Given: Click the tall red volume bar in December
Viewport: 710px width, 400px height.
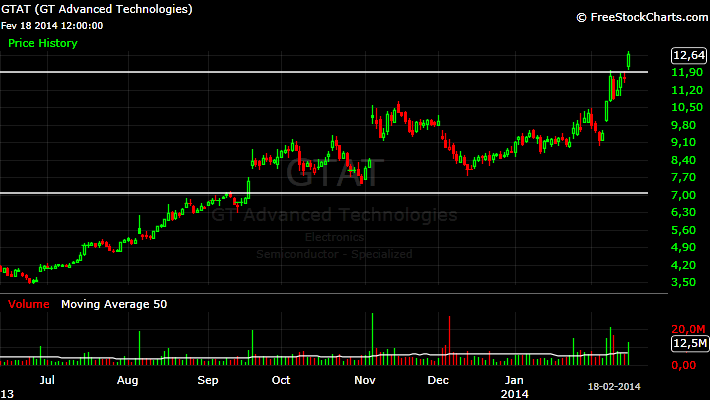Looking at the screenshot, I should click(x=450, y=341).
